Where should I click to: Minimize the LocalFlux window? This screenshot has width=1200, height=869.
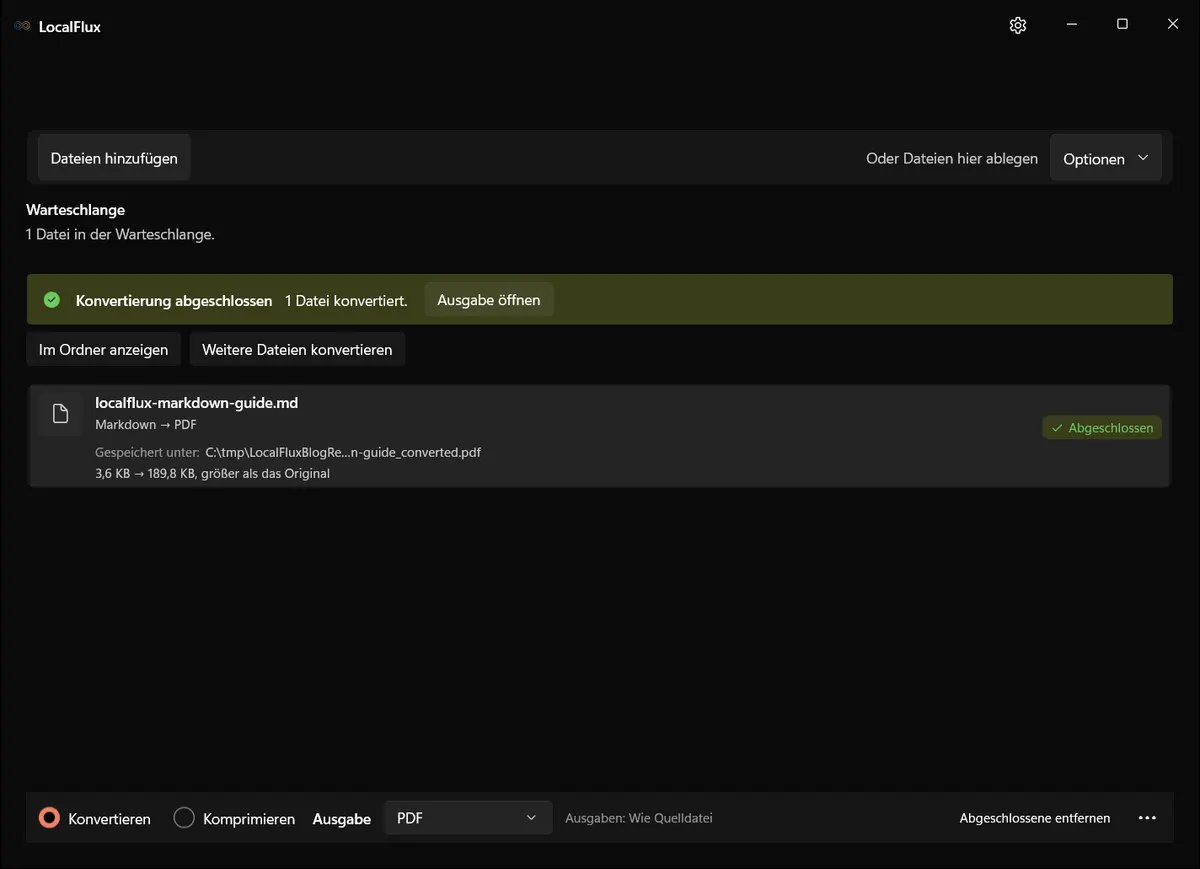point(1071,25)
